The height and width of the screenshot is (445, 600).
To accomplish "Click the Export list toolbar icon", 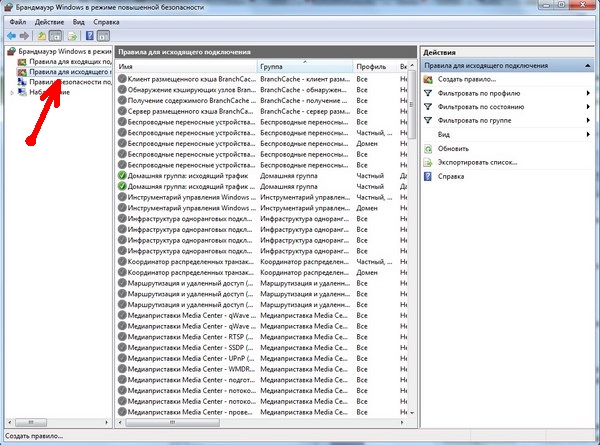I will click(72, 36).
